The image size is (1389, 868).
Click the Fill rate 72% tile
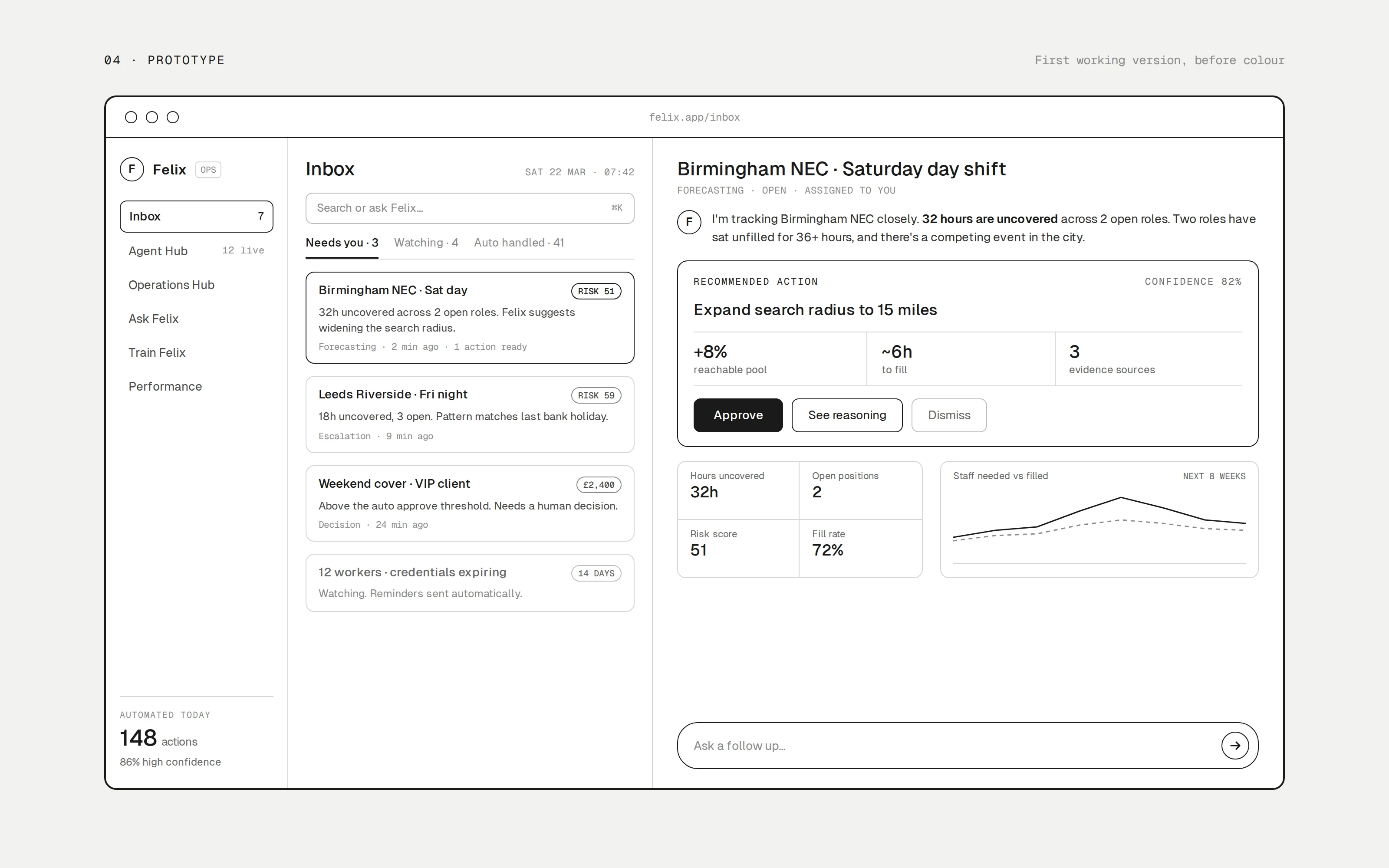[x=860, y=548]
